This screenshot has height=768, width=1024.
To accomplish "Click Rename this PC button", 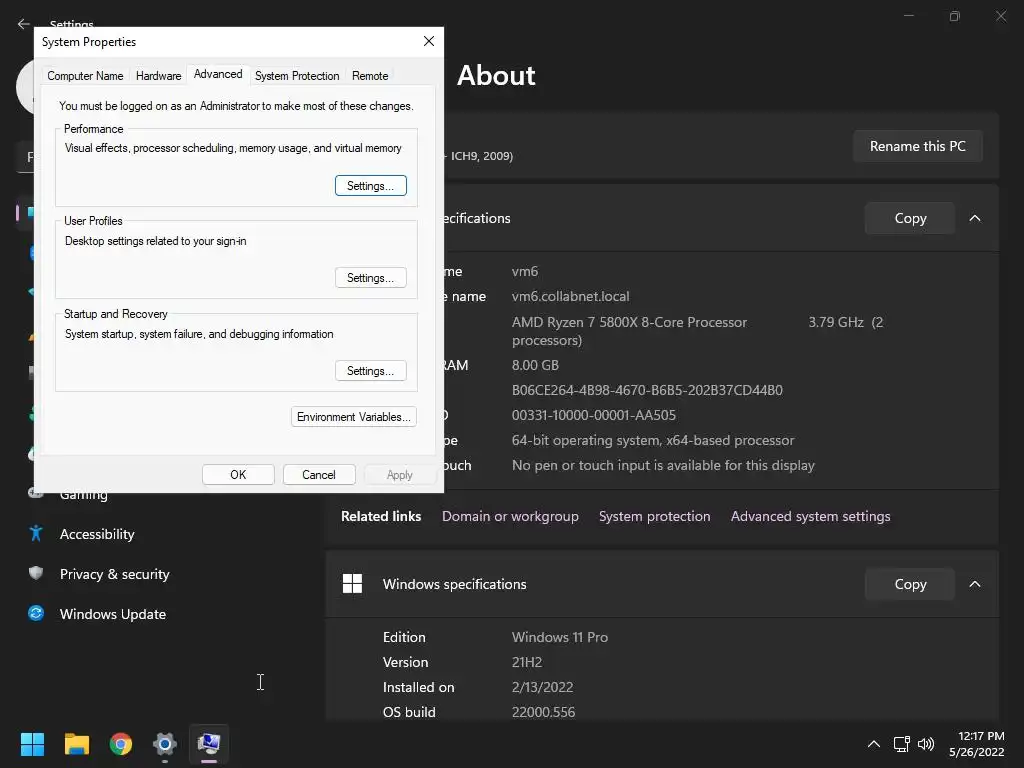I will [x=918, y=146].
